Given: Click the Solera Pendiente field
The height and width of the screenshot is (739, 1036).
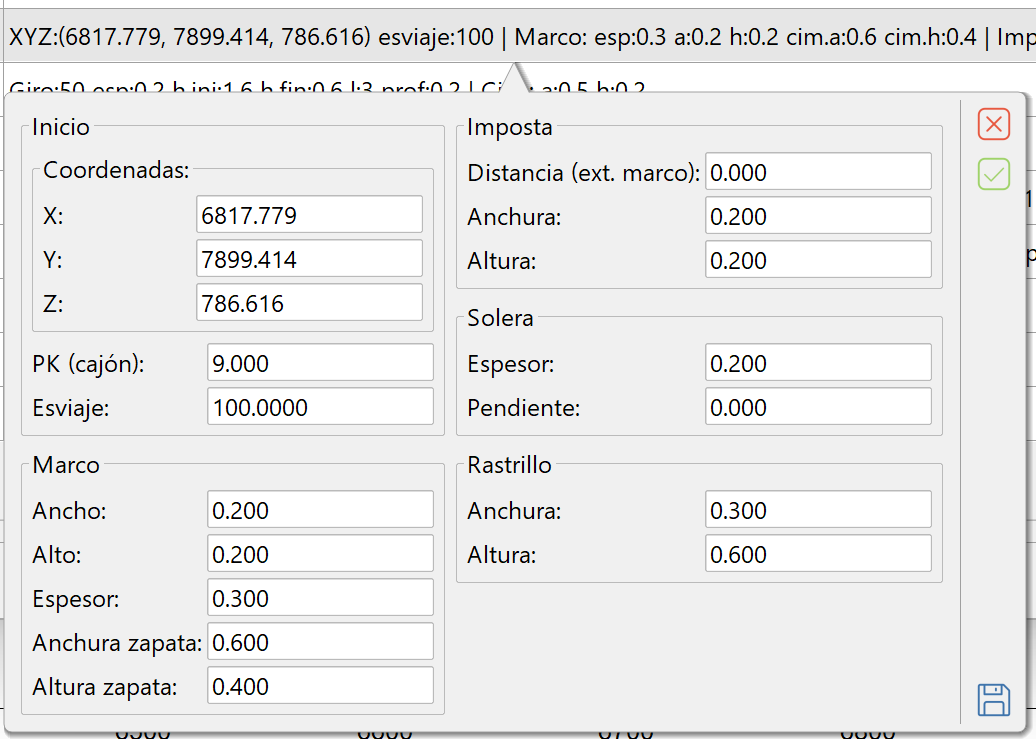Looking at the screenshot, I should (x=818, y=407).
